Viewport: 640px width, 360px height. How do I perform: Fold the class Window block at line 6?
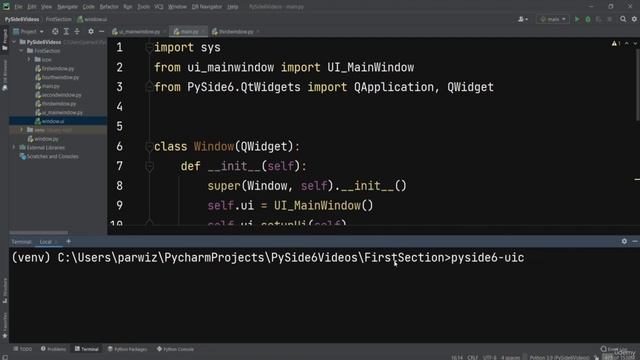tap(149, 147)
